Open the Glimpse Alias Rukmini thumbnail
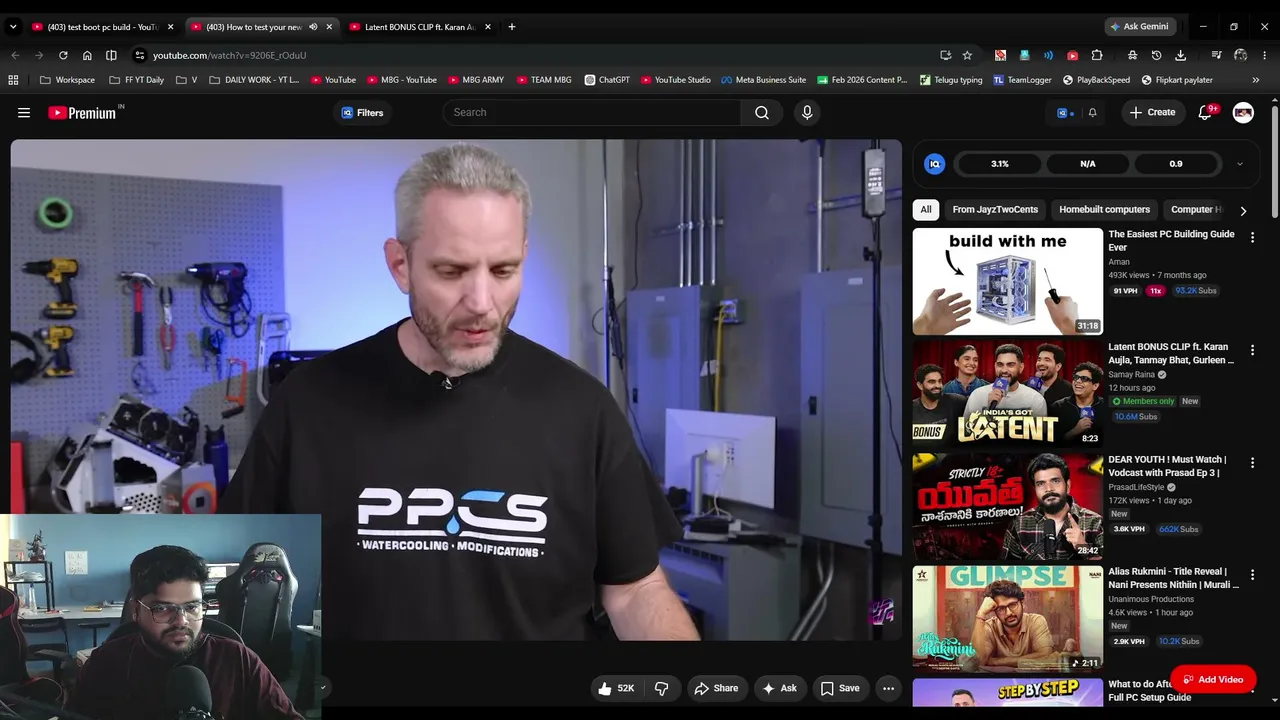 pyautogui.click(x=1008, y=619)
